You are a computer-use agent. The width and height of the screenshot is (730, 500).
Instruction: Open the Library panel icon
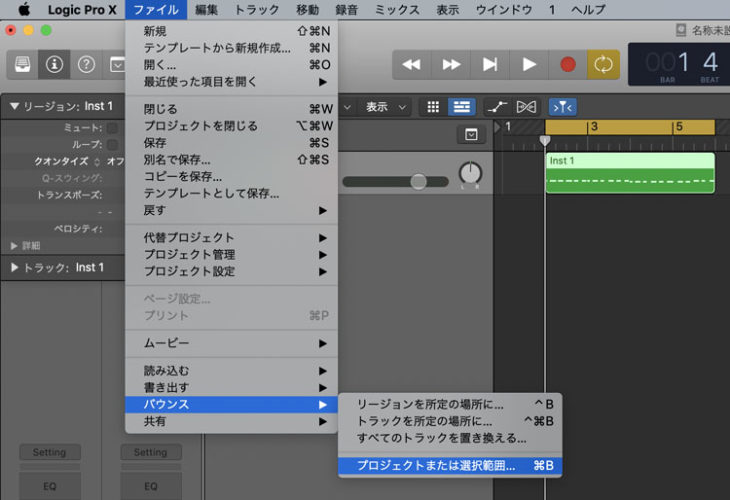coord(22,64)
